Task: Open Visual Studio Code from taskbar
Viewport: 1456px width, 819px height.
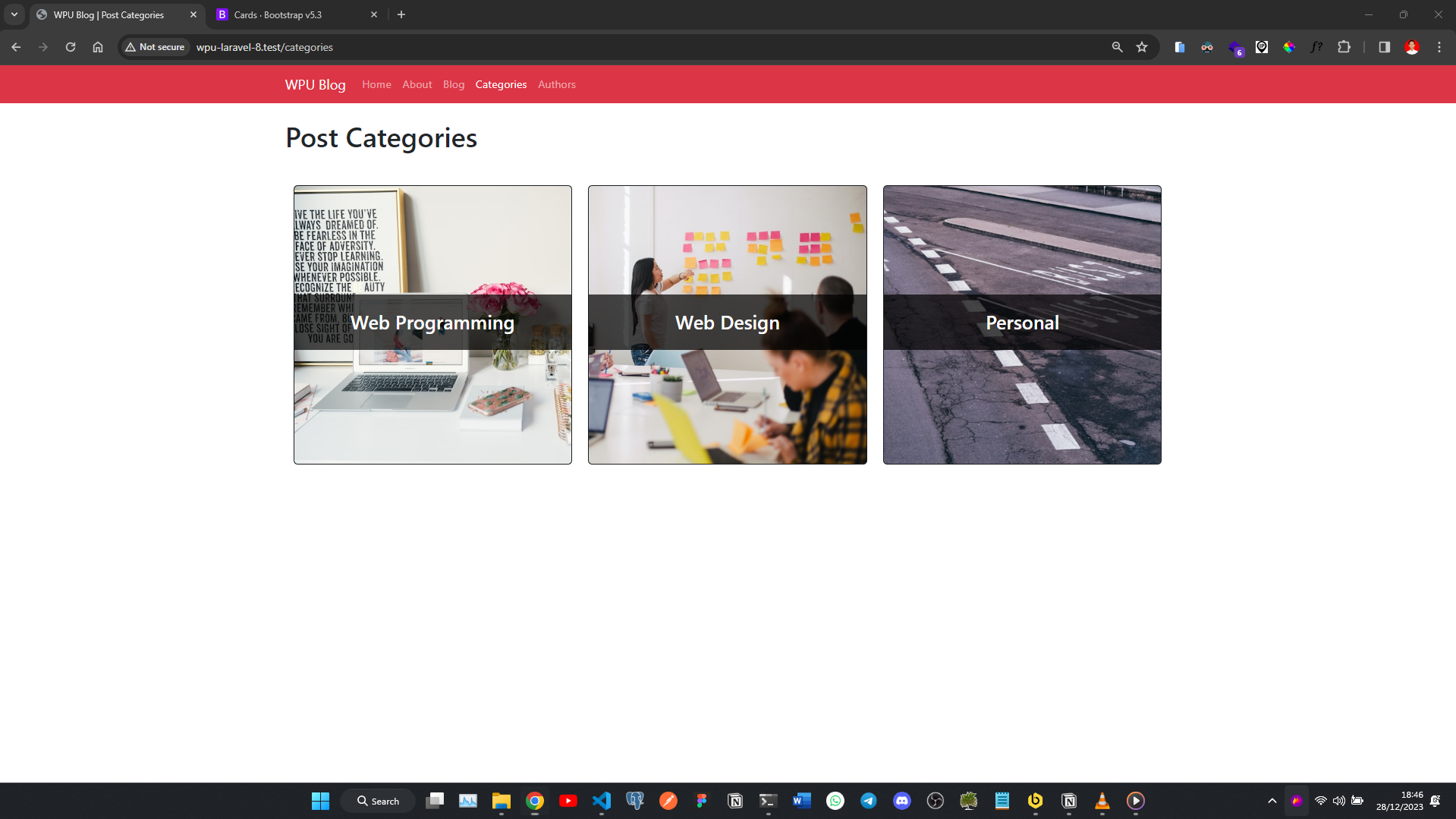Action: tap(602, 801)
